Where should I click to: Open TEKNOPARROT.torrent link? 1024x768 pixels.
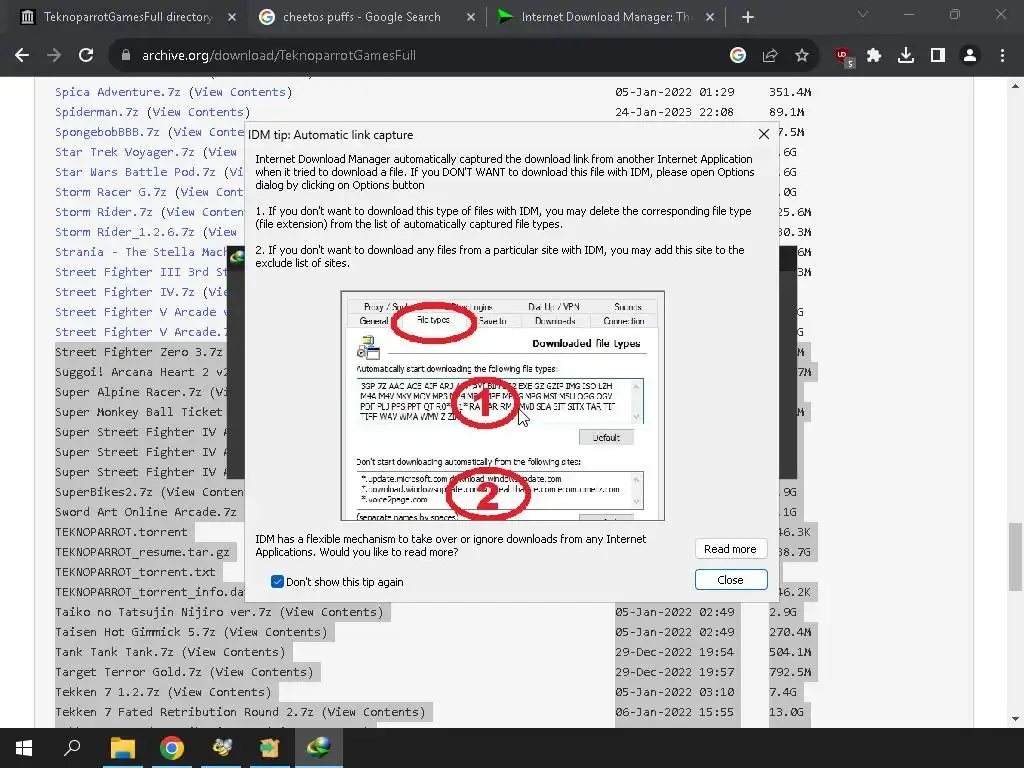tap(121, 532)
